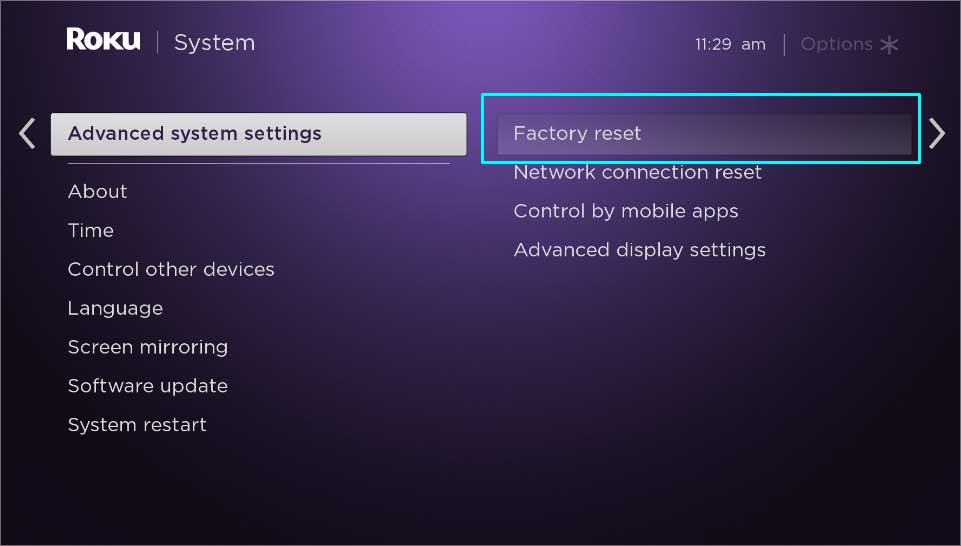
Task: Advance with the right chevron arrow
Action: 936,134
